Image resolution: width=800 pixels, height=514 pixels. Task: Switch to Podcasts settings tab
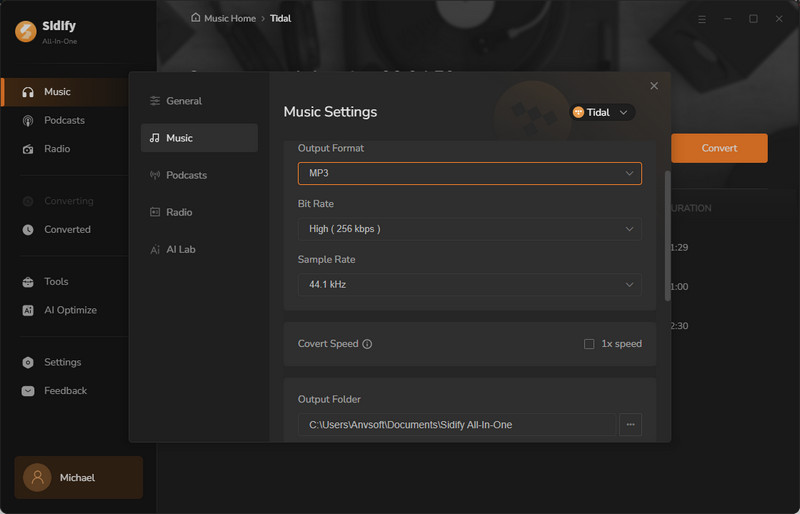[199, 175]
